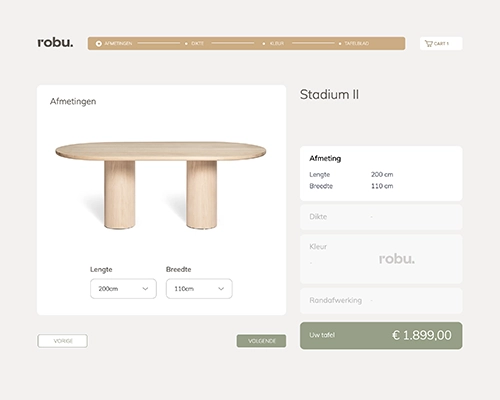Open the shopping cart icon

pyautogui.click(x=428, y=43)
